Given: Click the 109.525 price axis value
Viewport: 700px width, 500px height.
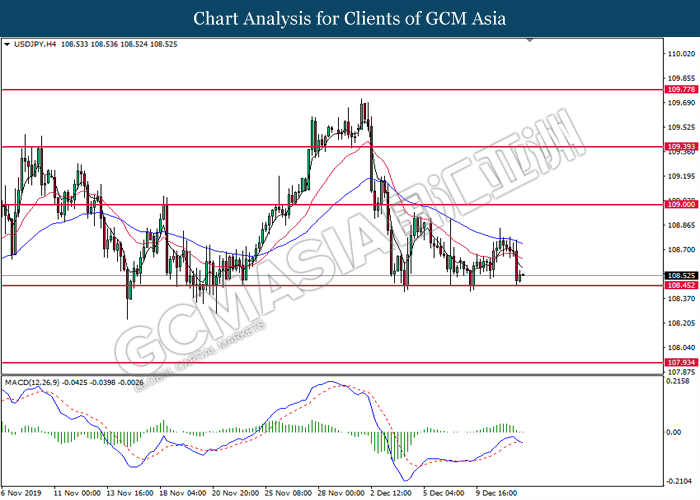Looking at the screenshot, I should click(682, 127).
